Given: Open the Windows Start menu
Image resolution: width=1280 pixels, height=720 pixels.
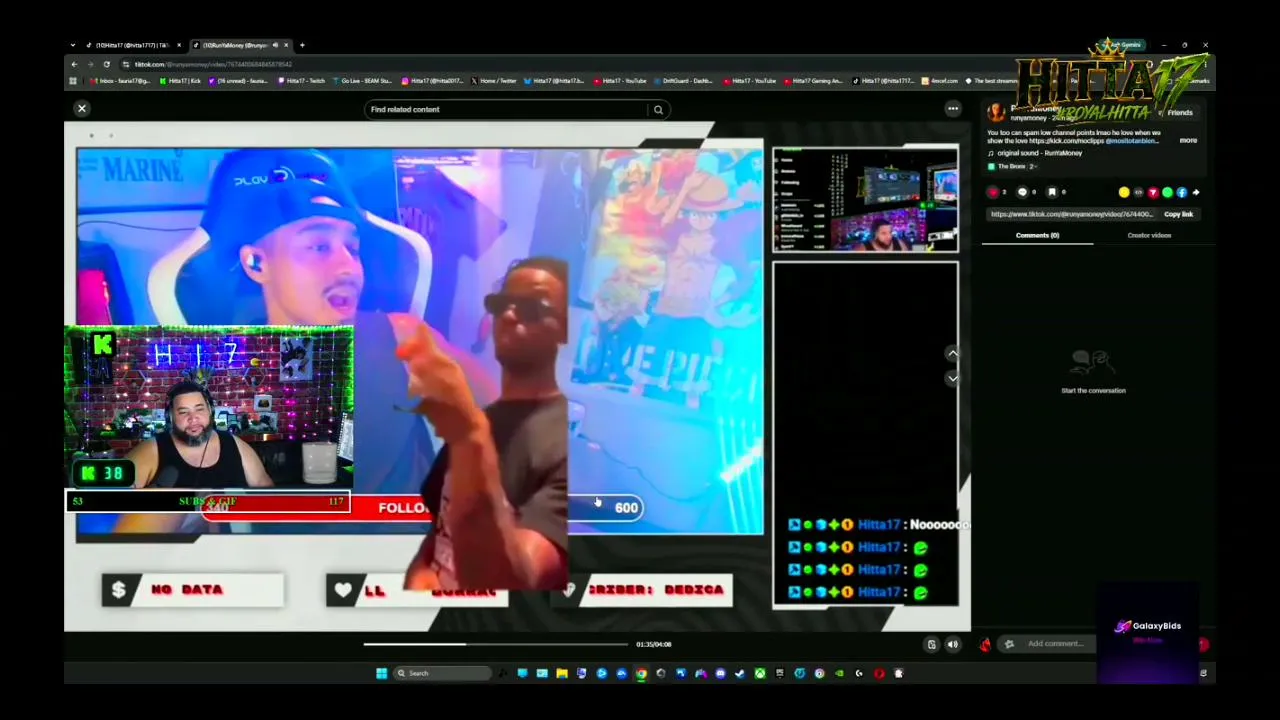Looking at the screenshot, I should tap(381, 673).
